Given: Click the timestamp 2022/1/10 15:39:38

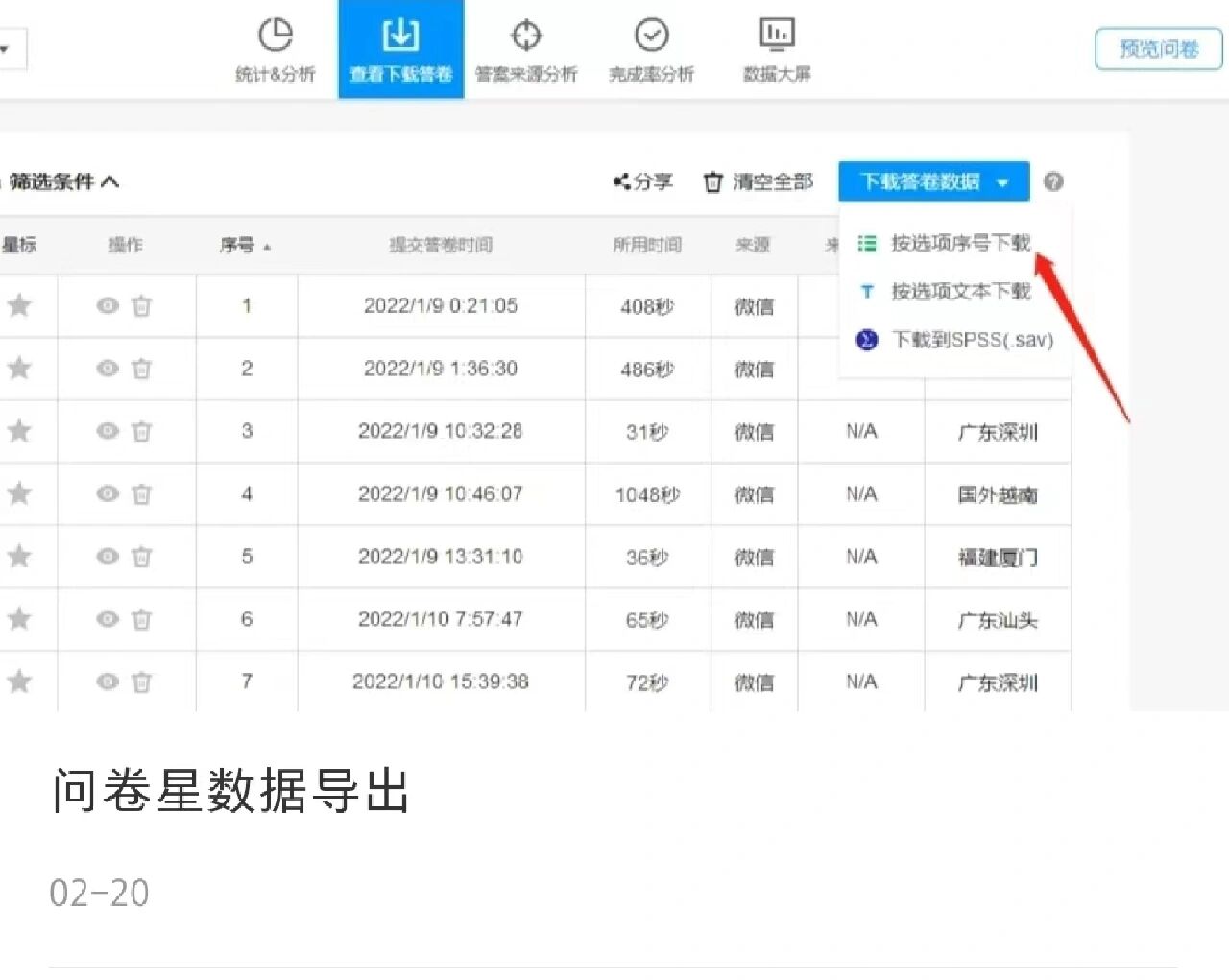Looking at the screenshot, I should (x=441, y=681).
